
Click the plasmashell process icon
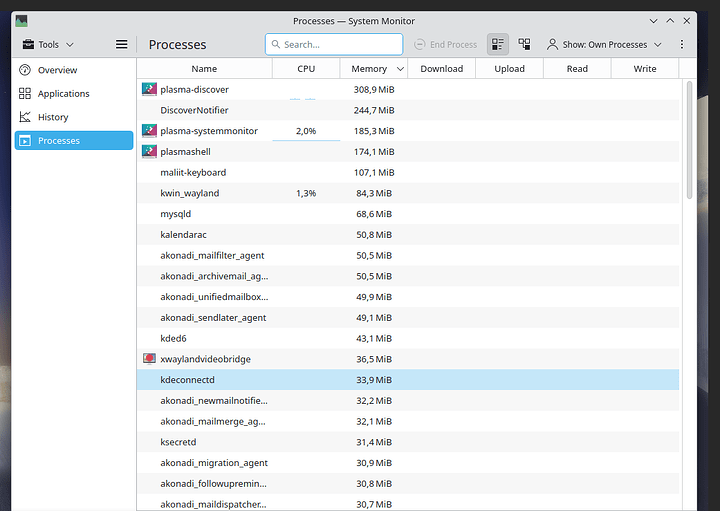coord(149,152)
